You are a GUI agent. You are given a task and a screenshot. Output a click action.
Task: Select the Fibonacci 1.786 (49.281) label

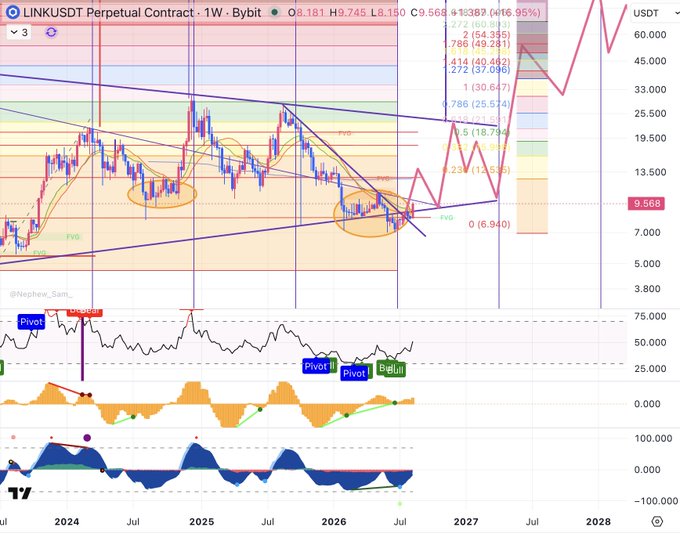(x=476, y=44)
